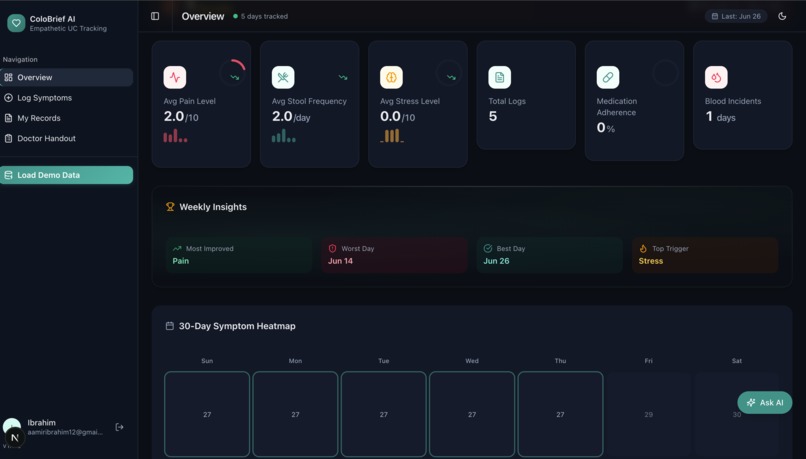
Task: Click the stress level circular progress ring
Action: tap(449, 73)
